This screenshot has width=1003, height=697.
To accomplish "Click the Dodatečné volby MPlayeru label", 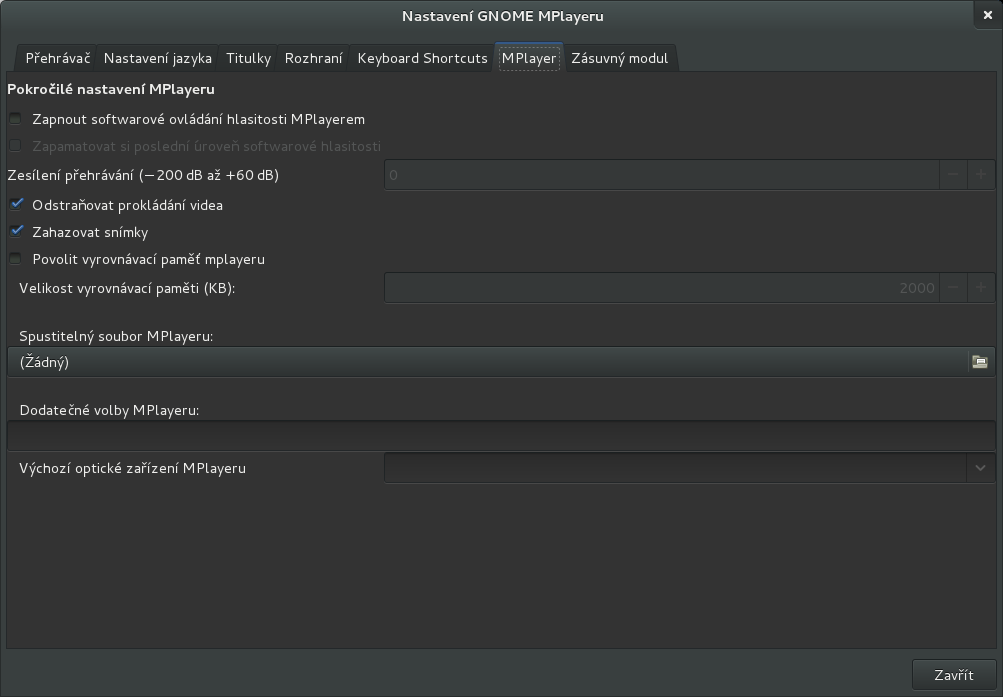I will [109, 411].
